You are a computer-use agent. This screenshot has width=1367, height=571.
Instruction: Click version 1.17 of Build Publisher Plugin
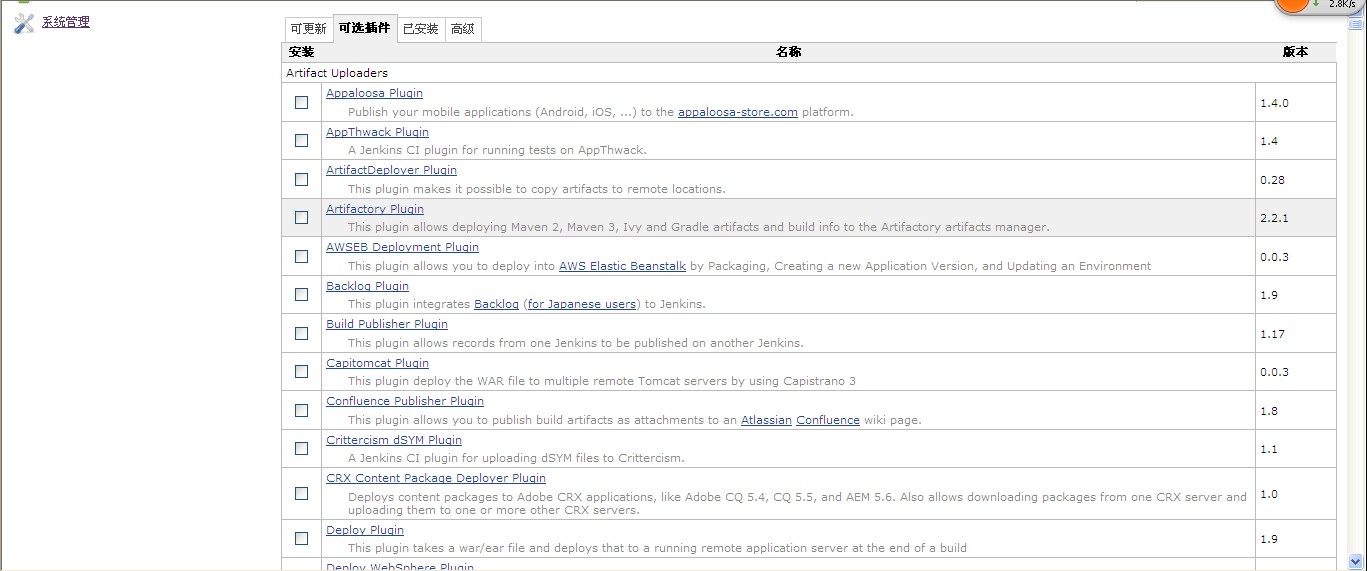1272,334
